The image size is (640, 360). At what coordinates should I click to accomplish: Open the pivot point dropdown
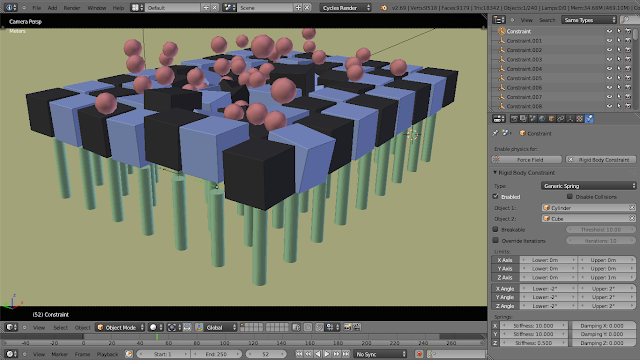click(x=174, y=327)
